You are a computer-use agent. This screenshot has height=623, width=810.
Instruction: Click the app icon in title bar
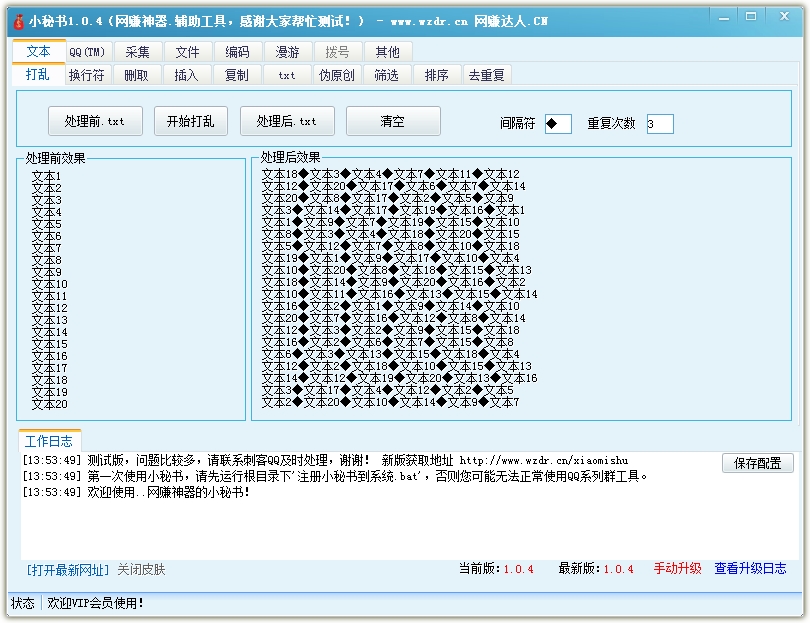17,21
